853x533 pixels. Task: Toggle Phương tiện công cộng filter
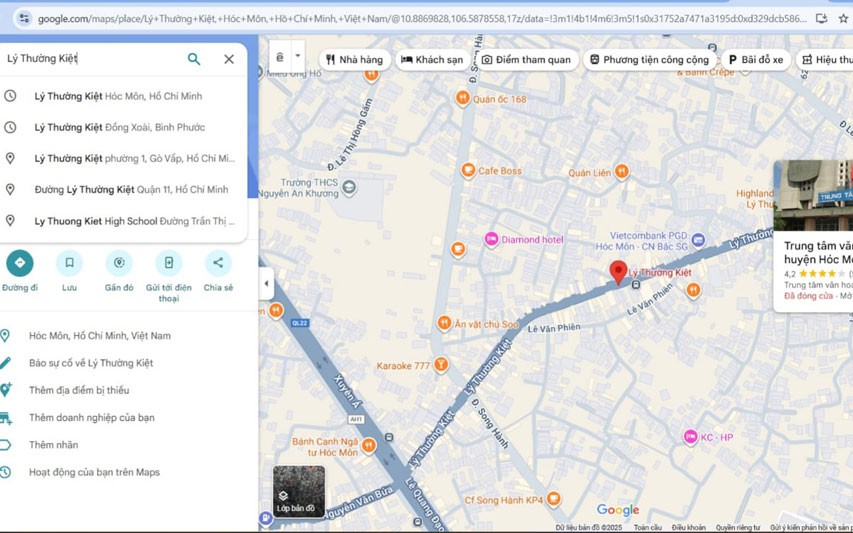(x=650, y=59)
